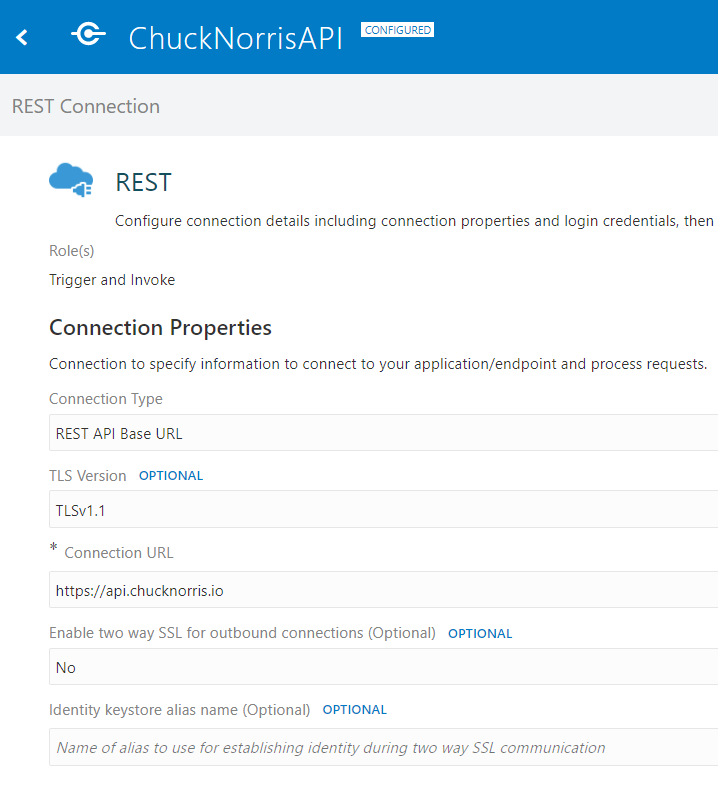Click the REST cloud adapter icon
718x789 pixels.
(71, 180)
